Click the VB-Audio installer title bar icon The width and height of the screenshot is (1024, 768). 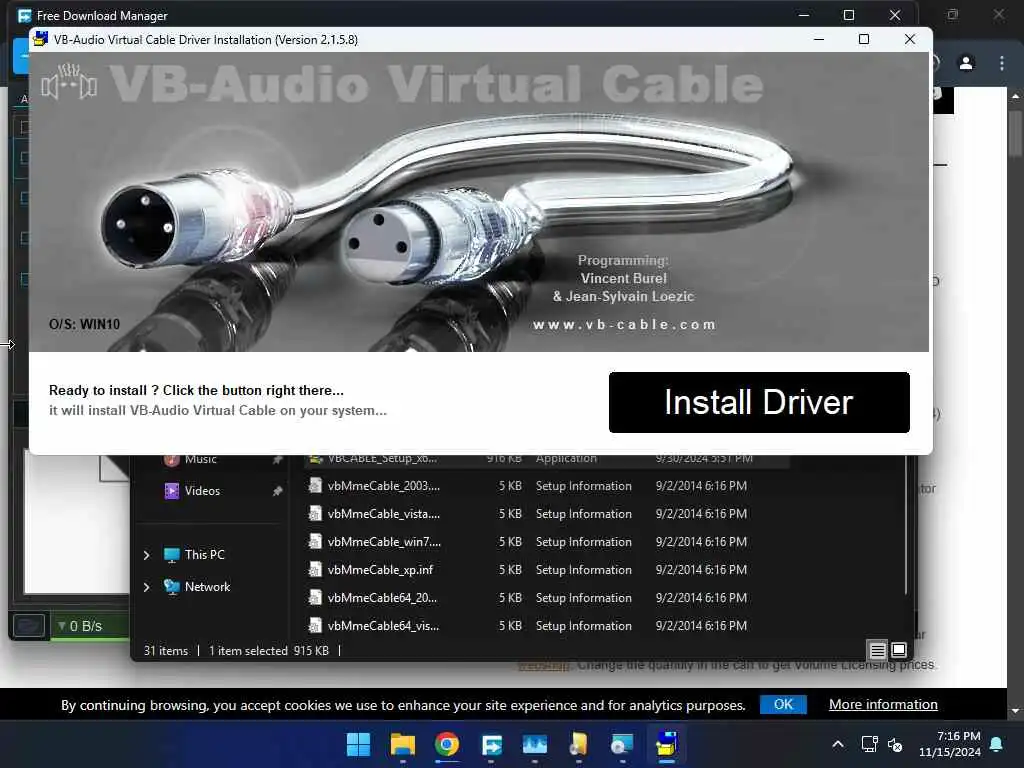(x=40, y=39)
